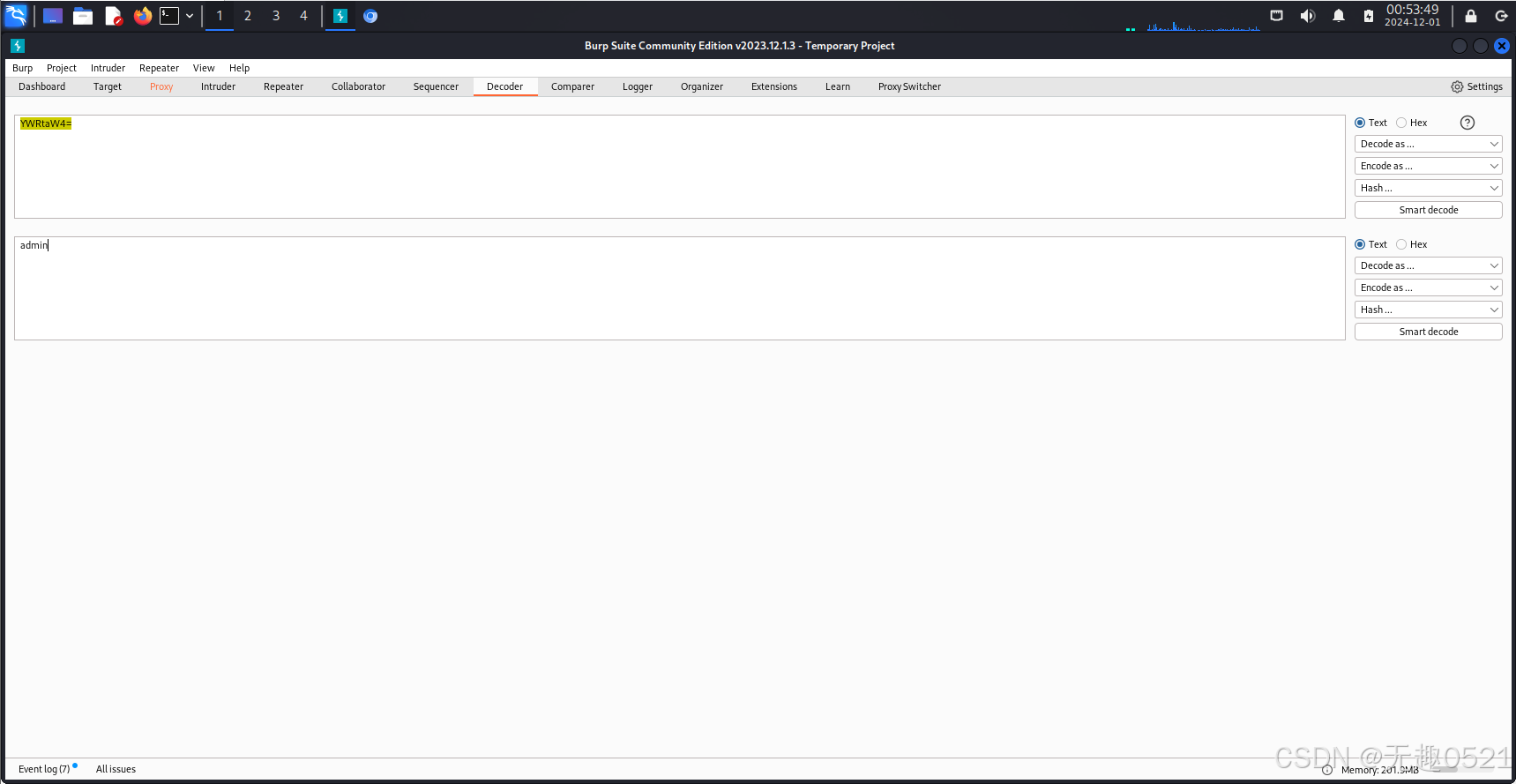Switch to workspace 4
This screenshot has width=1516, height=784.
click(304, 16)
